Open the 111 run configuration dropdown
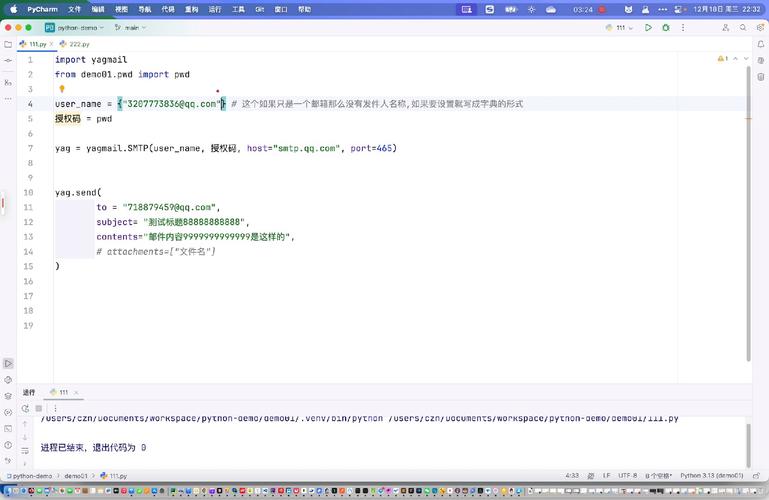 (620, 28)
